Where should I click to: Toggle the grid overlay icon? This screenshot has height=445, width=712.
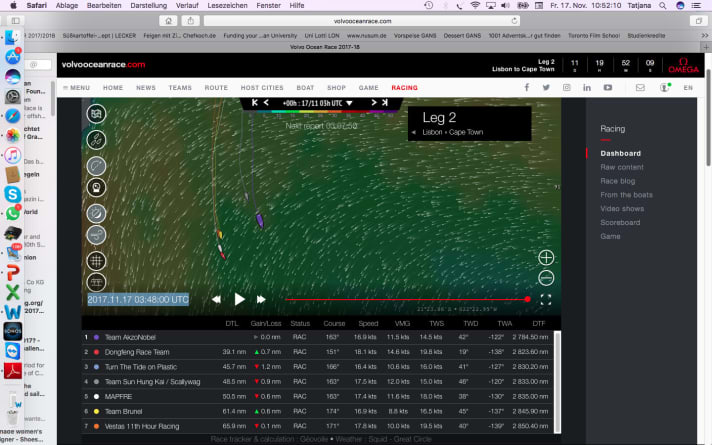click(x=96, y=261)
